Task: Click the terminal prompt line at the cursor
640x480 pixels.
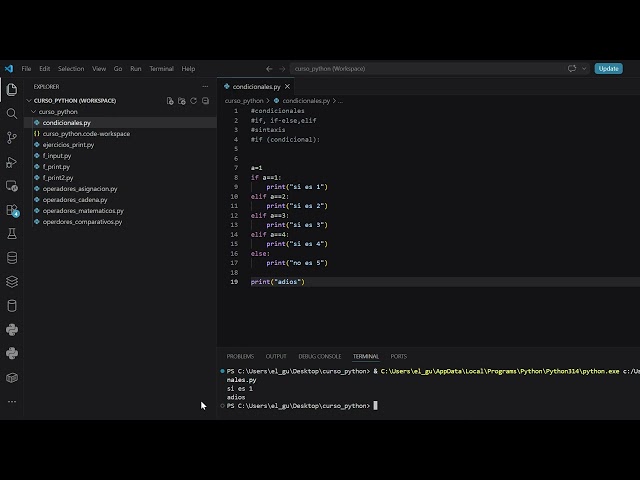Action: pos(302,406)
